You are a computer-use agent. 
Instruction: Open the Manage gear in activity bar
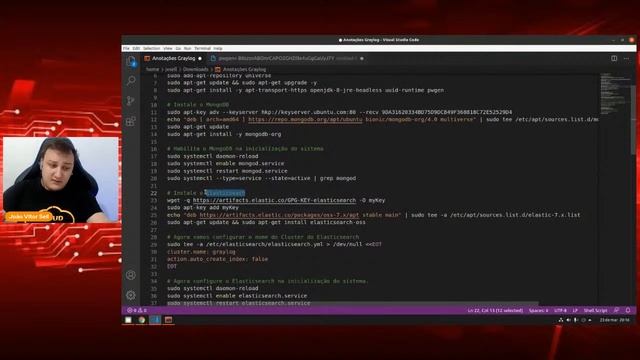point(131,295)
